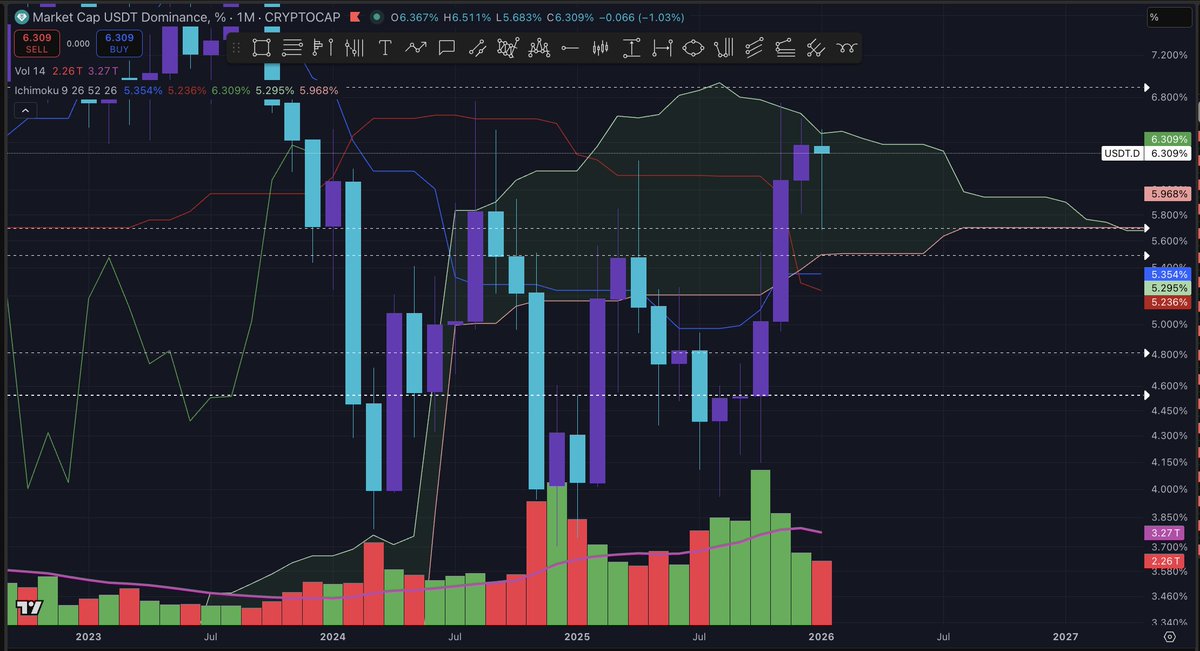Open chart settings gear icon

pos(1169,635)
